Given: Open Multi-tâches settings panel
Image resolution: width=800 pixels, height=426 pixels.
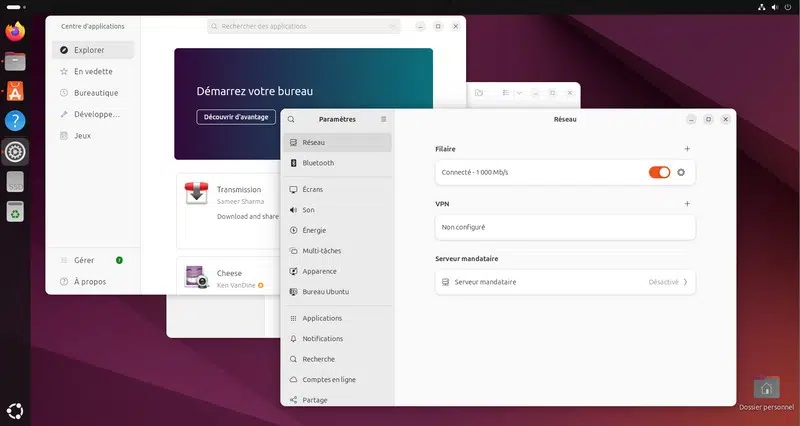Looking at the screenshot, I should click(x=337, y=251).
